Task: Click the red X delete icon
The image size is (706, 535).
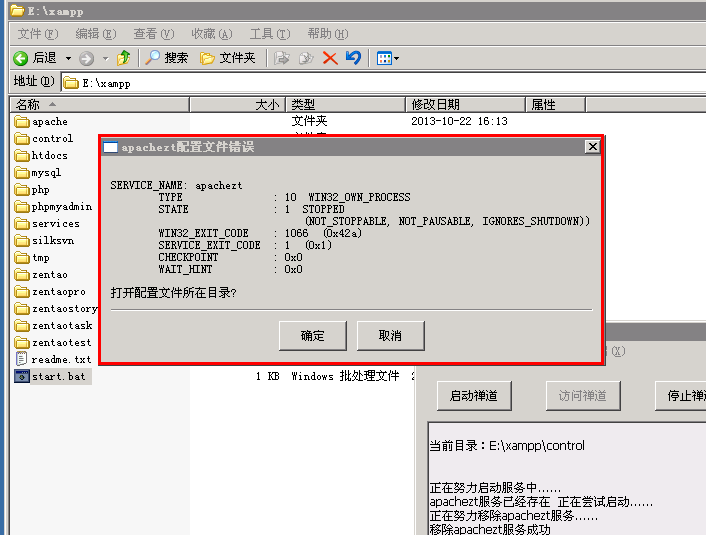Action: (x=330, y=58)
